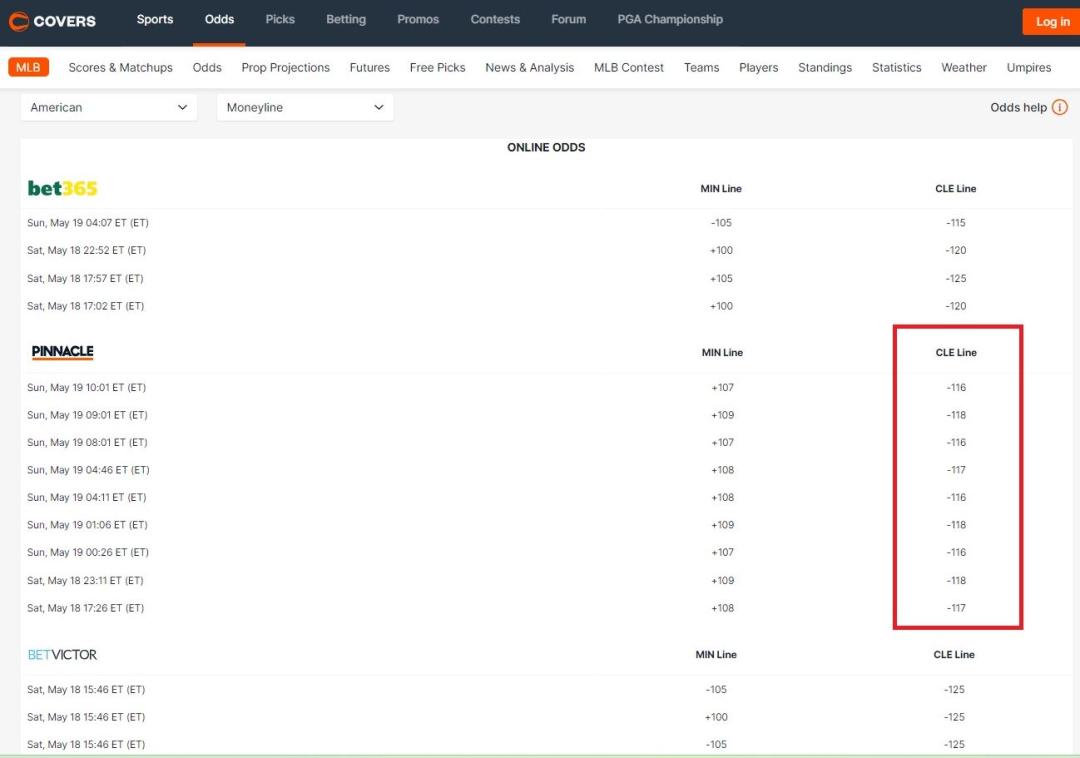Select Pinnacle row Sat, May 18 23:11 ET
The image size is (1080, 758).
coord(546,581)
